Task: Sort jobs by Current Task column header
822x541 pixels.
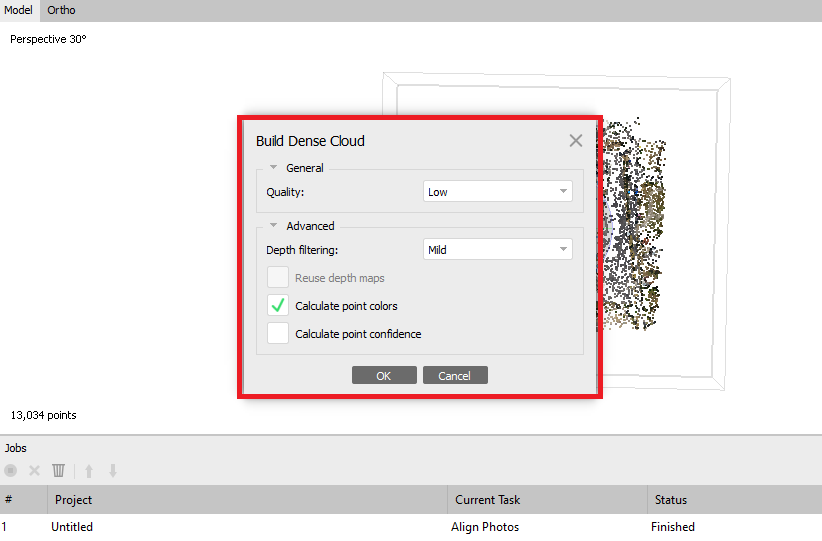Action: click(487, 500)
